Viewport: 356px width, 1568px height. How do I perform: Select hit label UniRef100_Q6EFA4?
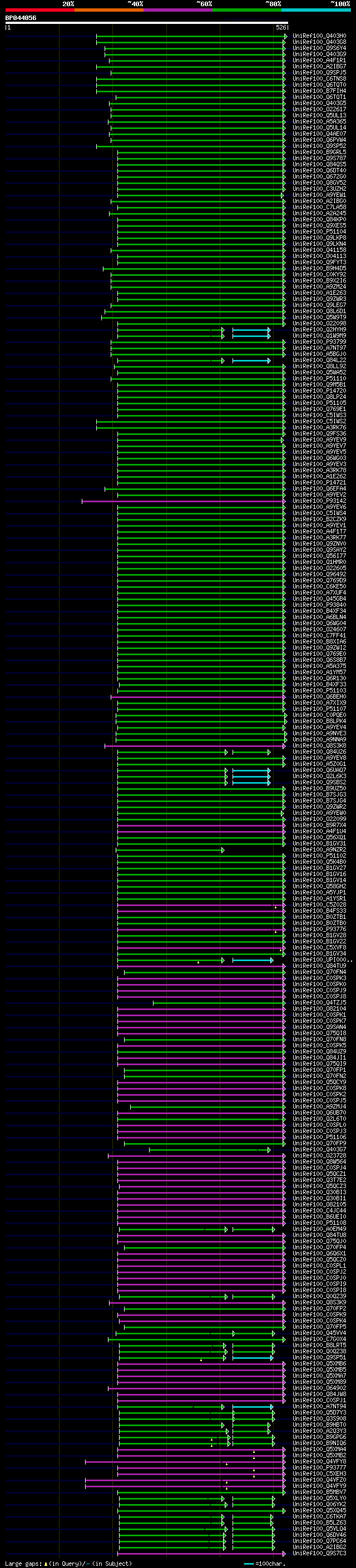click(x=319, y=489)
